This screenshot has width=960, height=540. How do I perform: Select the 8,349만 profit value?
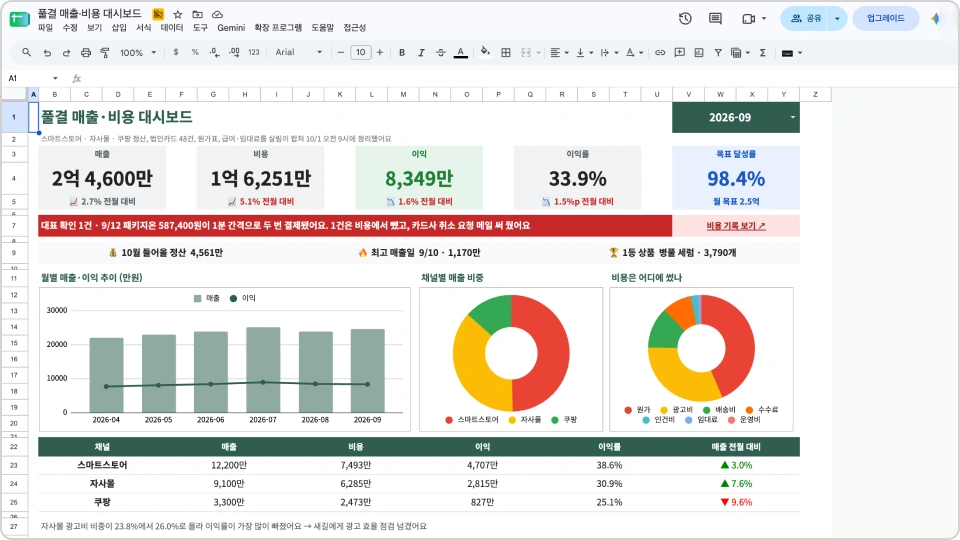coord(419,178)
